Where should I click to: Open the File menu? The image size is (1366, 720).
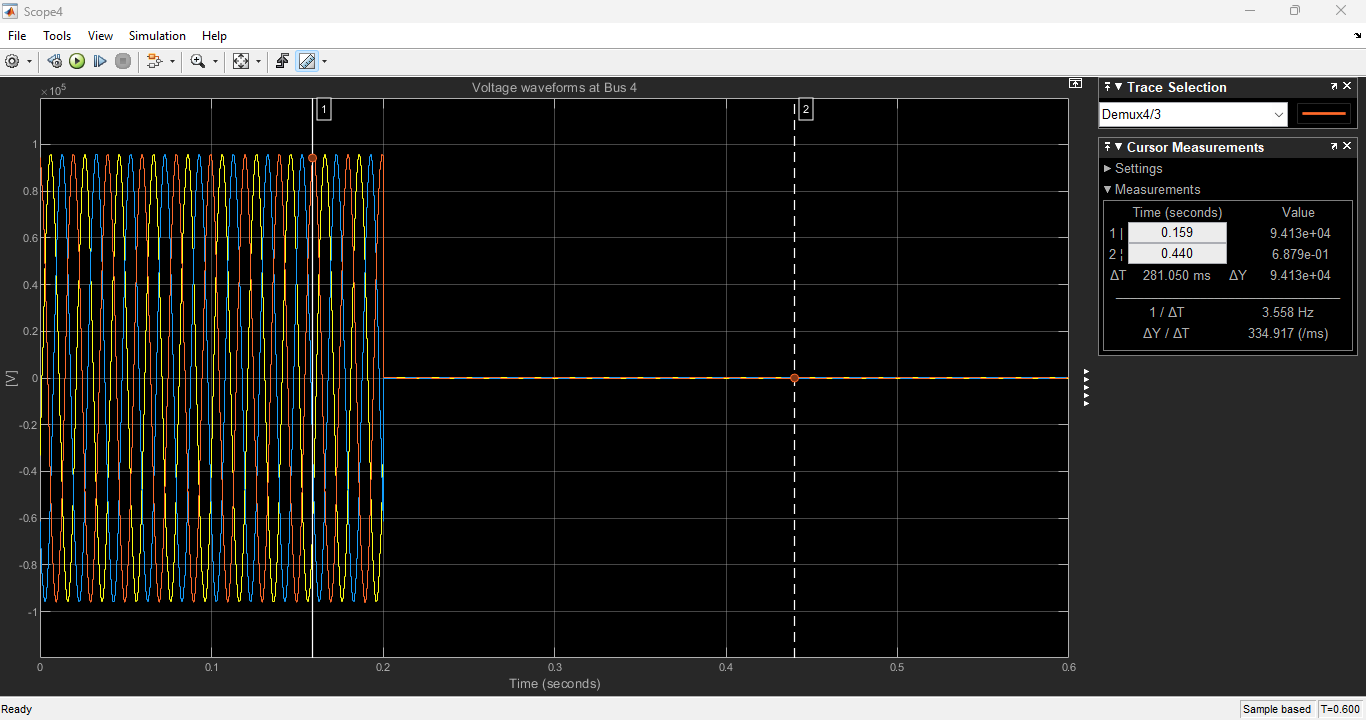pos(17,36)
